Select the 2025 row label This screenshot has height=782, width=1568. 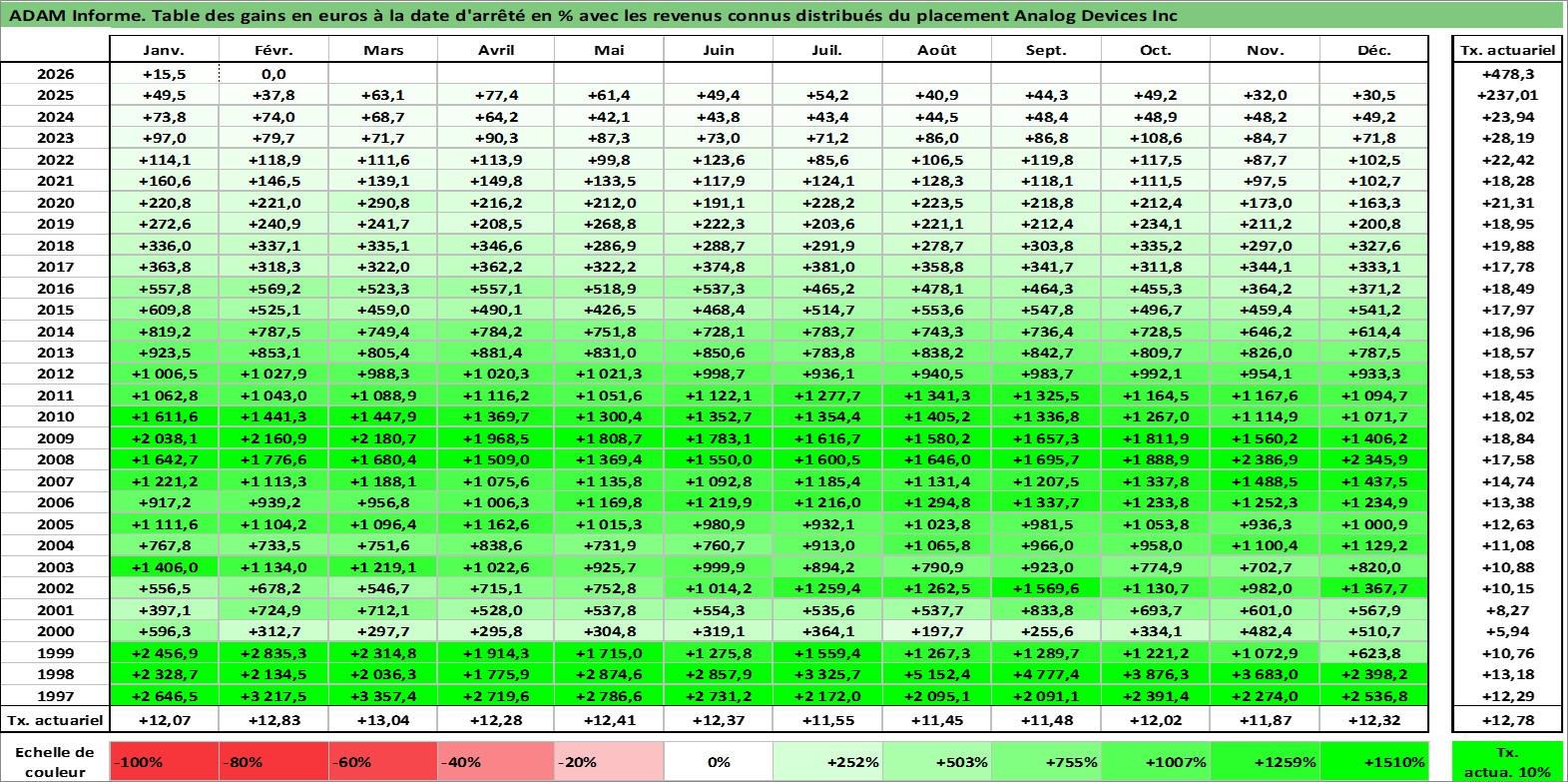pos(55,95)
